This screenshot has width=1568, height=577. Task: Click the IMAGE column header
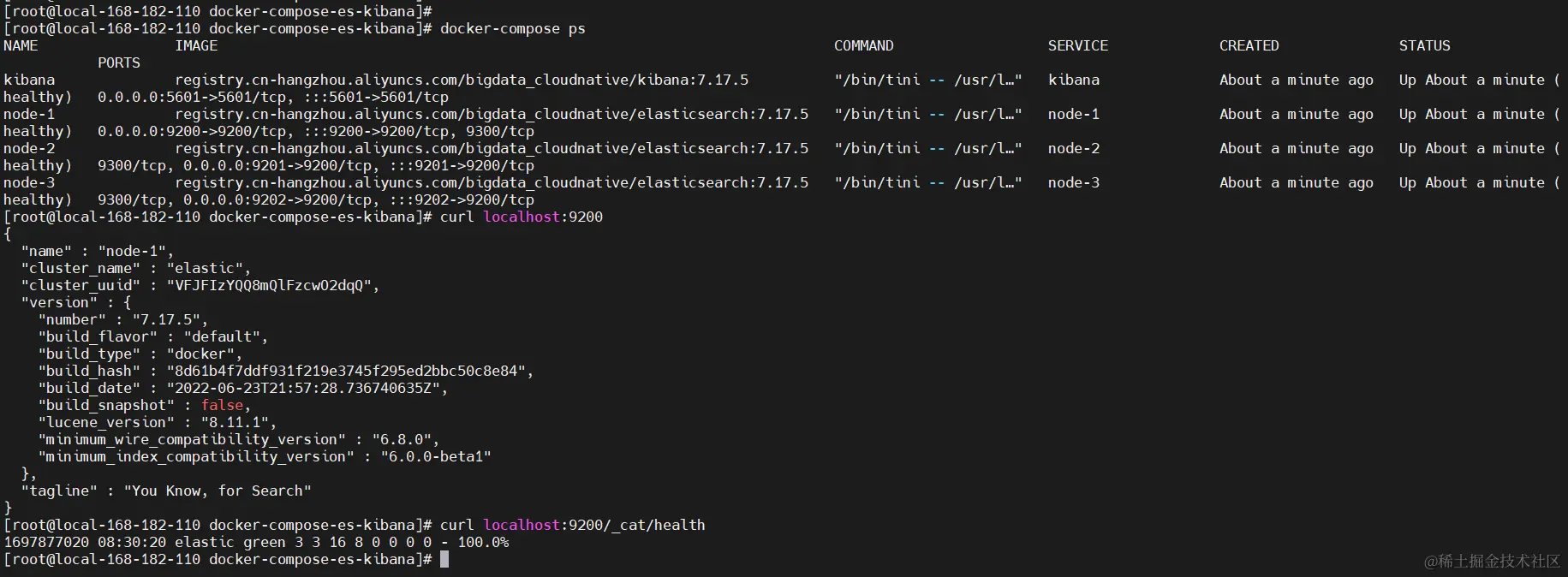[x=196, y=45]
